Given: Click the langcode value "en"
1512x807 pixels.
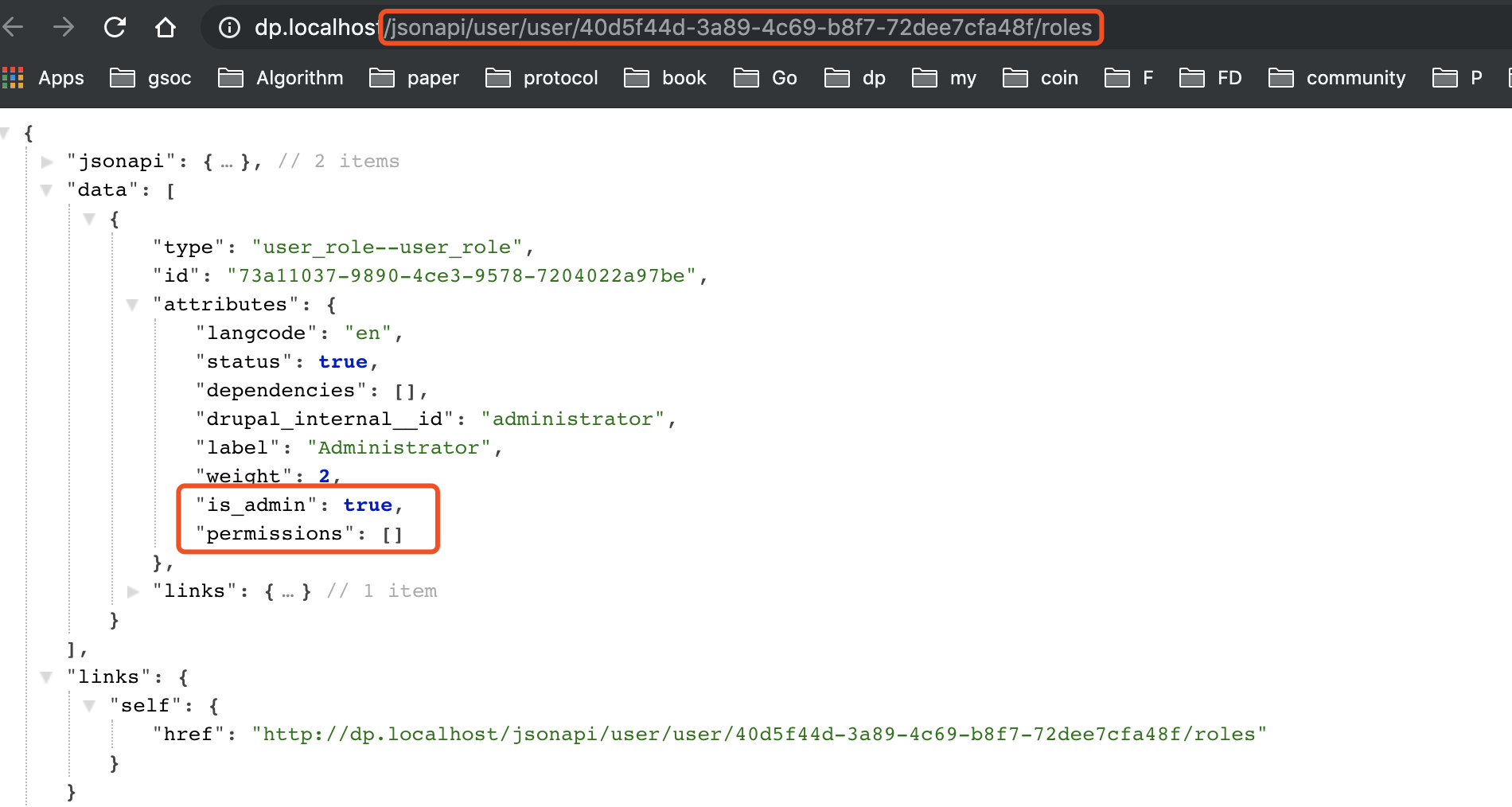Looking at the screenshot, I should (x=368, y=333).
